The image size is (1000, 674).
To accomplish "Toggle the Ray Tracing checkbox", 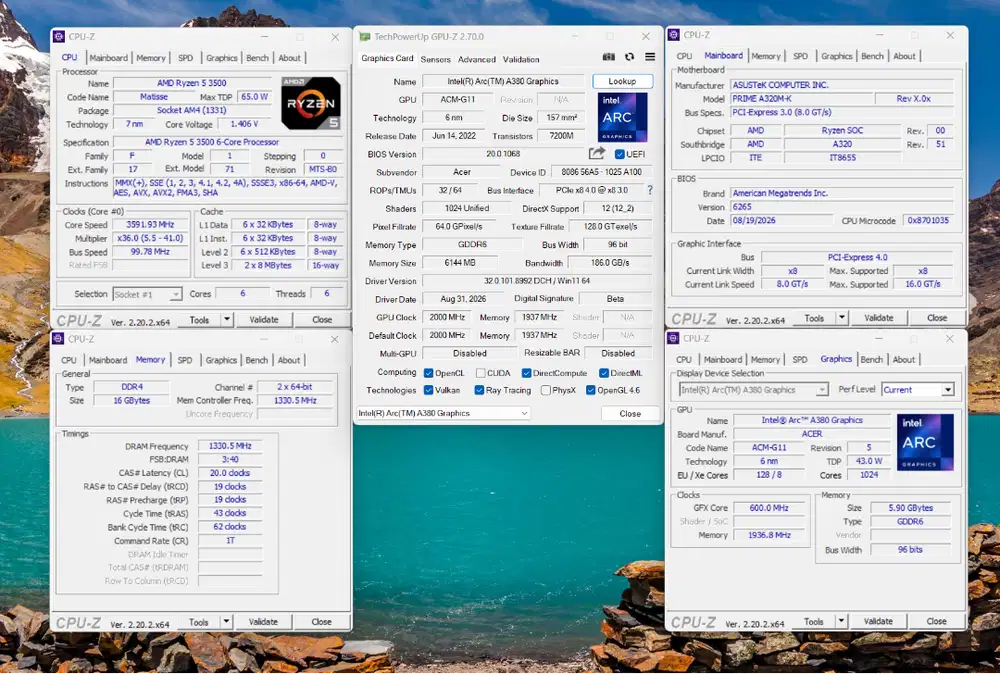I will tap(479, 390).
